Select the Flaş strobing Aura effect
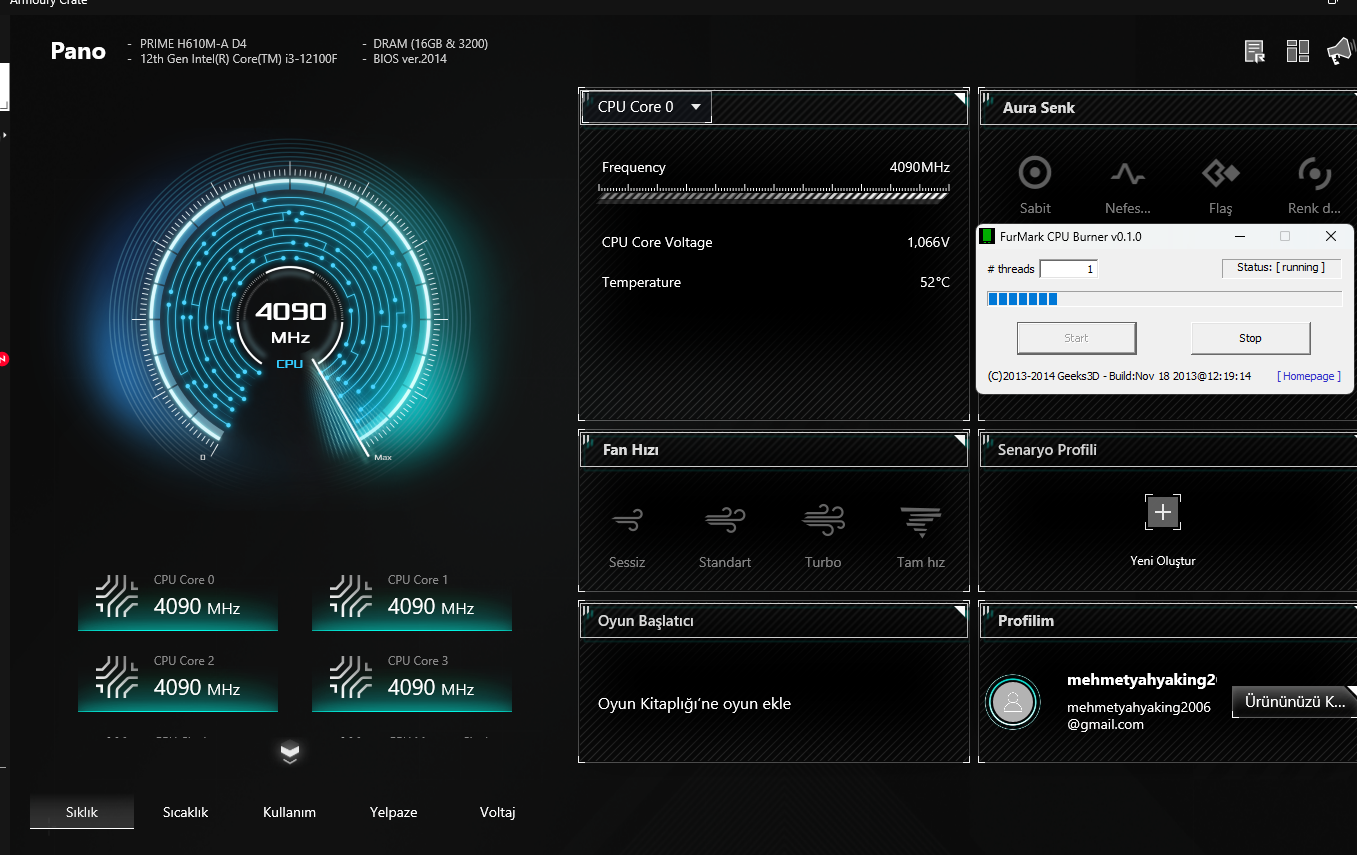Viewport: 1357px width, 855px height. tap(1220, 186)
